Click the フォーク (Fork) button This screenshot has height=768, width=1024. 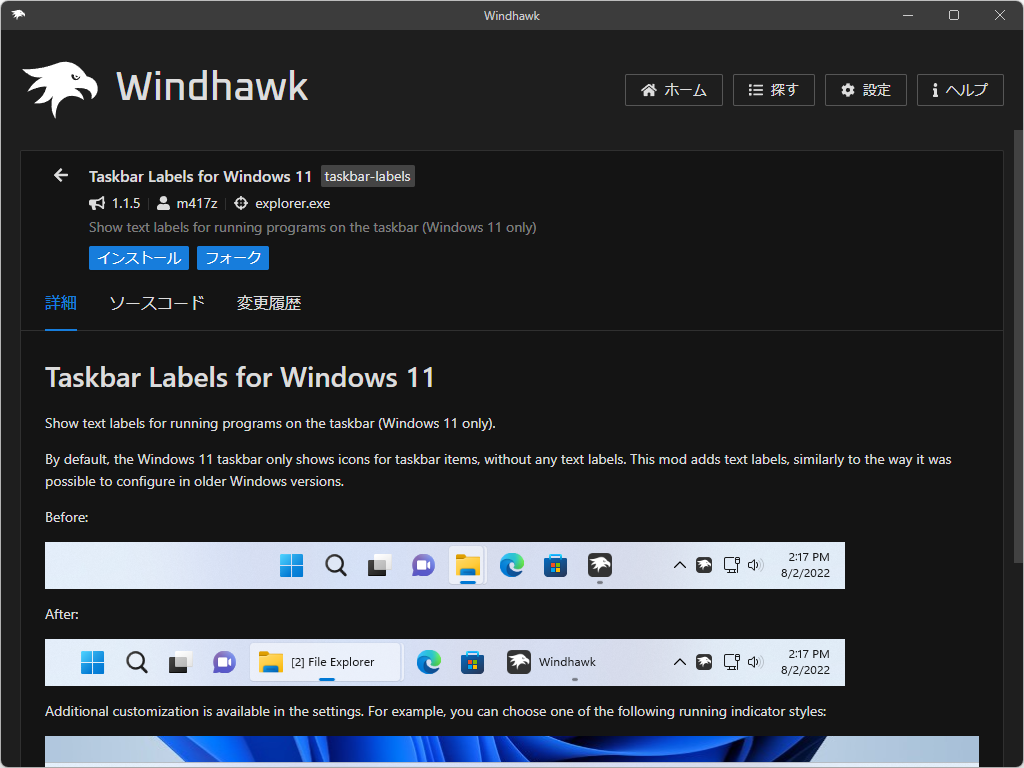233,258
